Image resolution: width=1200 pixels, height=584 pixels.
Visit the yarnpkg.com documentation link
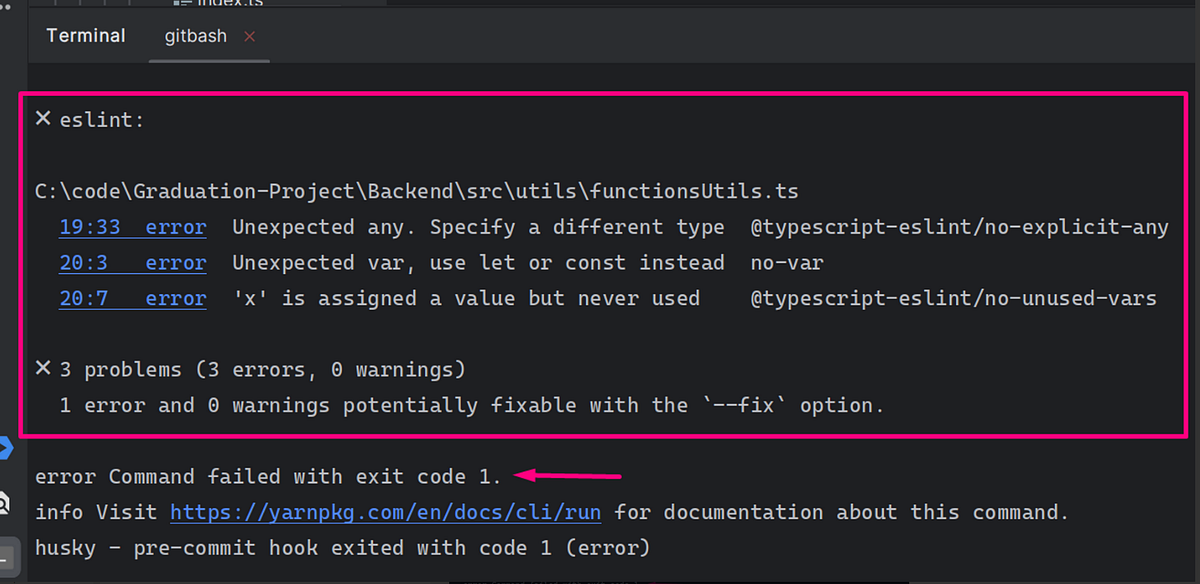pyautogui.click(x=385, y=511)
